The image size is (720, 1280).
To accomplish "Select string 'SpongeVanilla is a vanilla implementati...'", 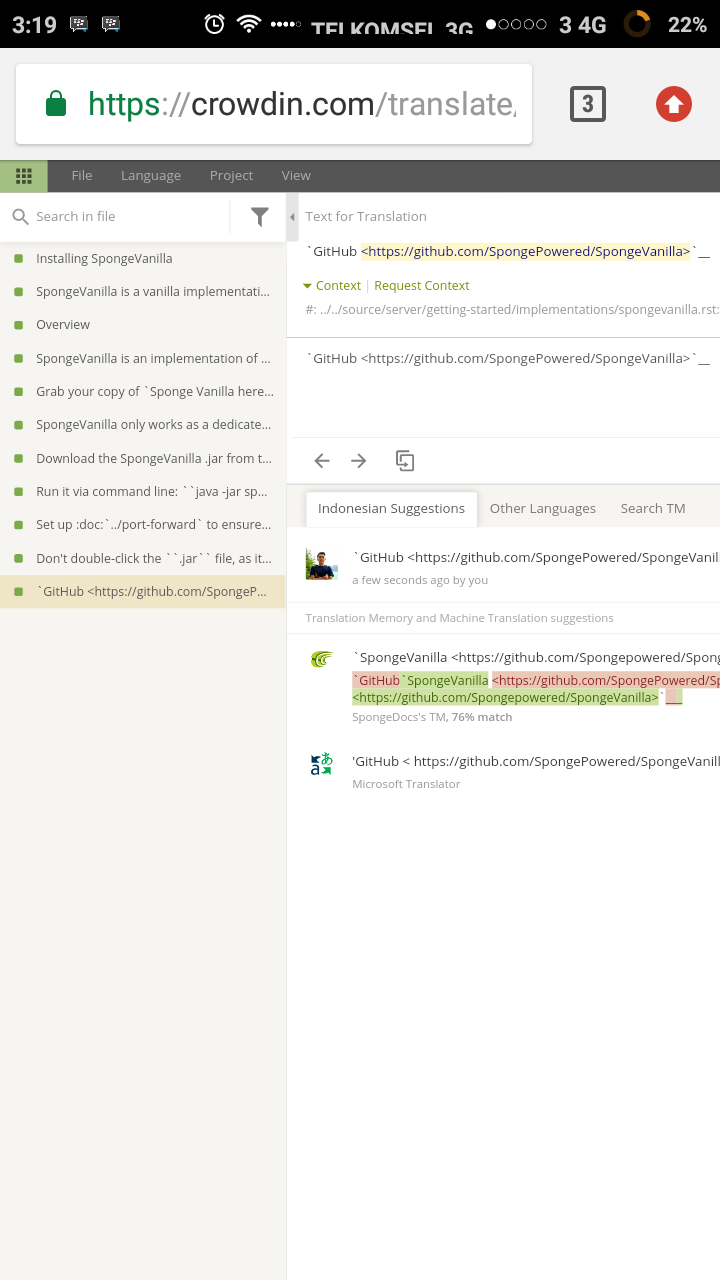I will point(143,291).
